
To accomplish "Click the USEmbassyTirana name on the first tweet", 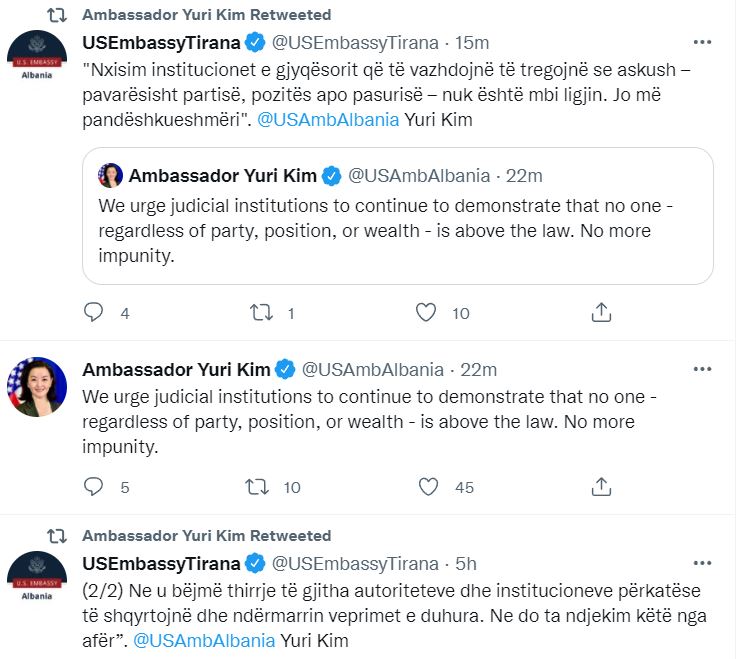I will (x=161, y=42).
